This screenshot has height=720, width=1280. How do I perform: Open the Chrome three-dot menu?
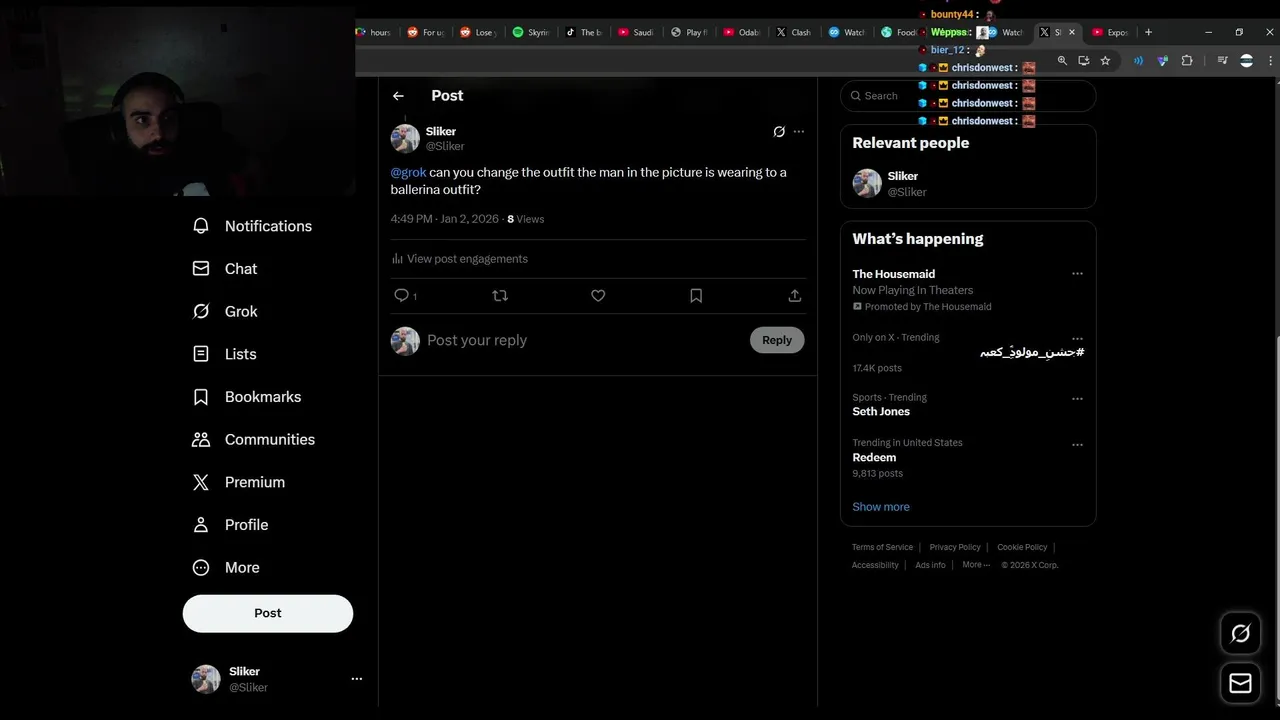point(1271,61)
